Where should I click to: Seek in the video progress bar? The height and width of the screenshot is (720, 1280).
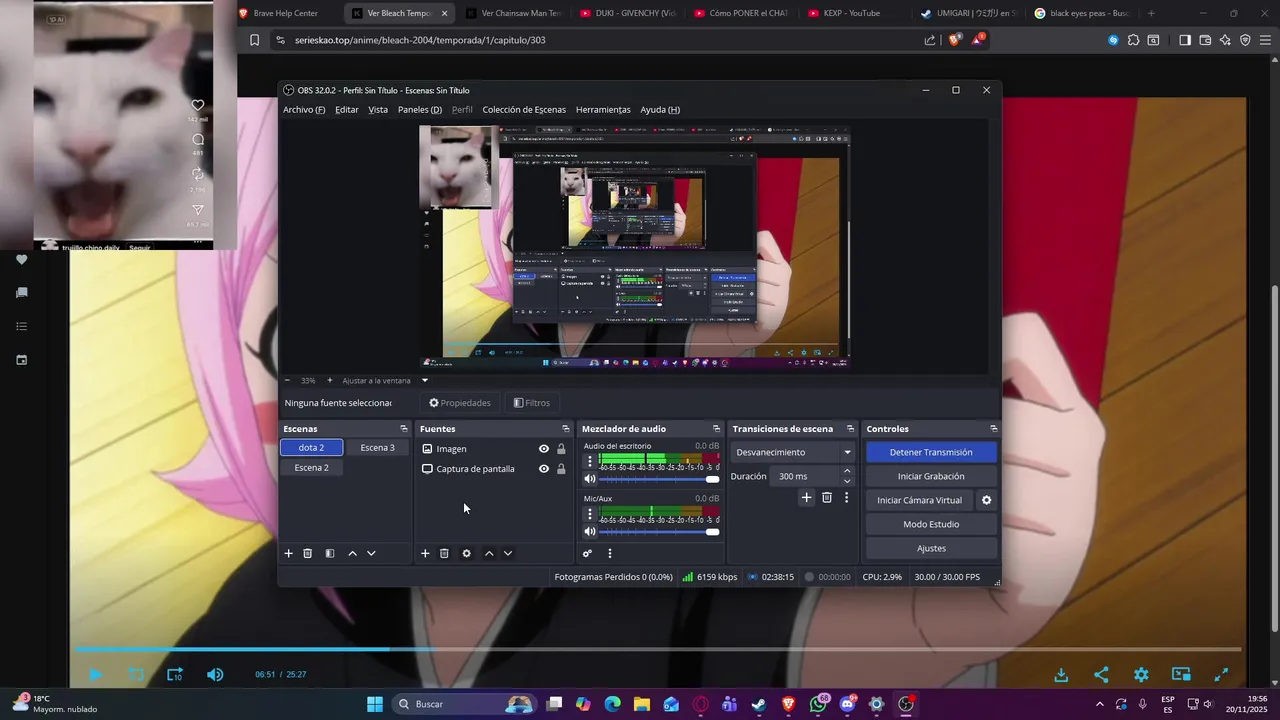(656, 649)
